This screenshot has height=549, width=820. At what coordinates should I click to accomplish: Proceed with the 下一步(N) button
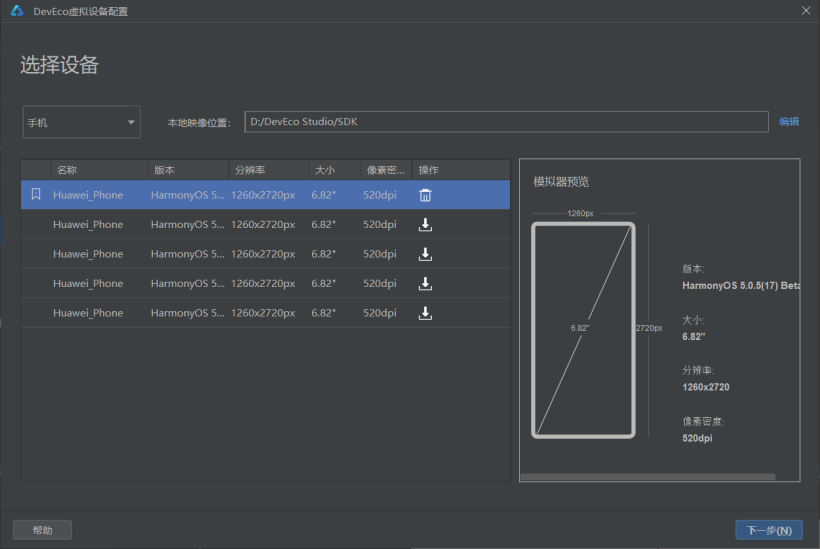(x=769, y=530)
